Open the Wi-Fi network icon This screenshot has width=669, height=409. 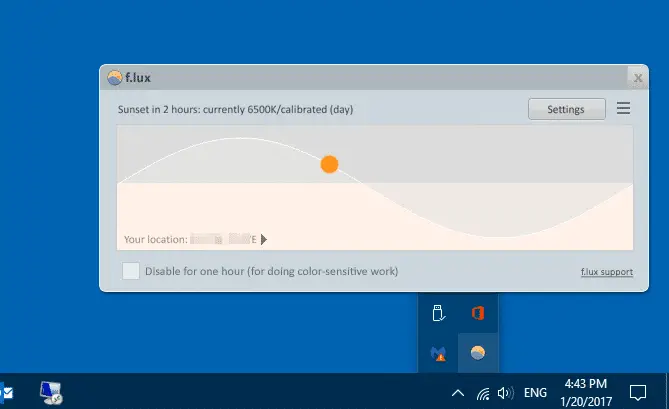click(483, 393)
